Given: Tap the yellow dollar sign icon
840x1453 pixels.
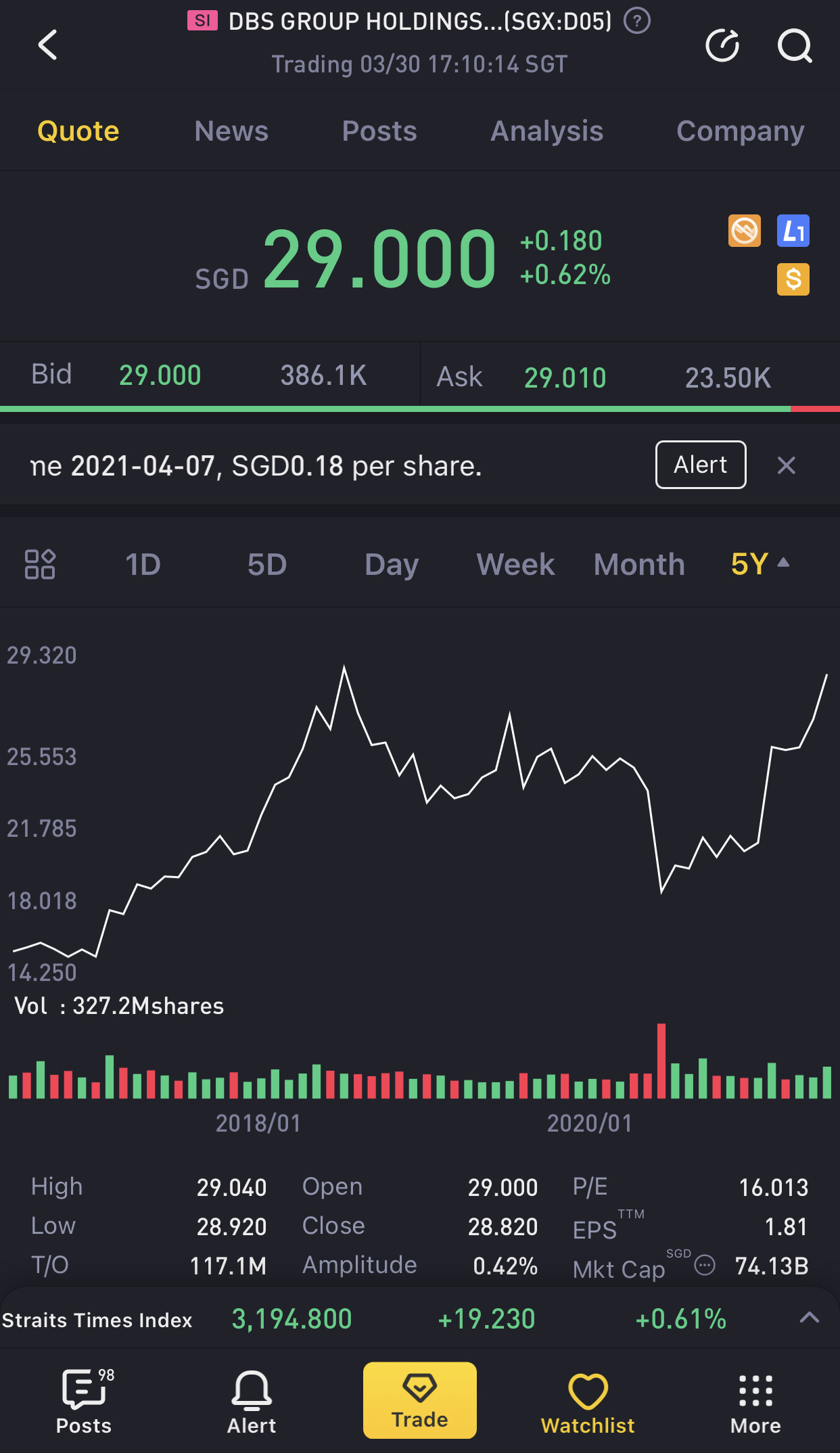Looking at the screenshot, I should tap(793, 279).
